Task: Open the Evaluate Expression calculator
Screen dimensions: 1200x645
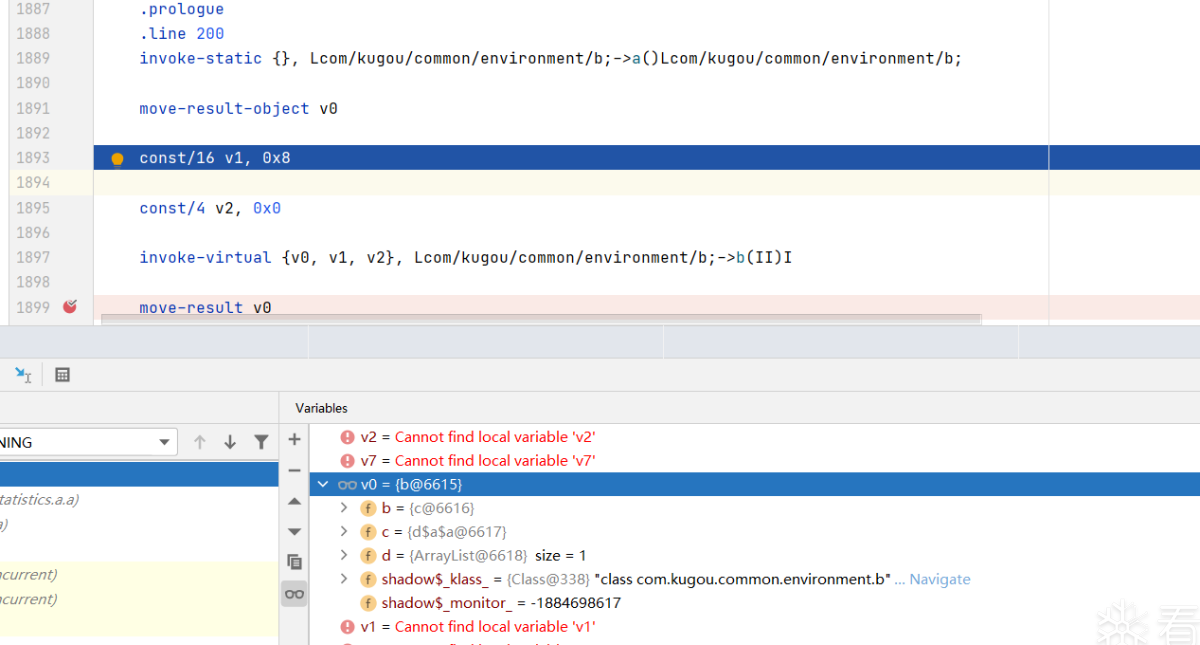Action: [62, 375]
